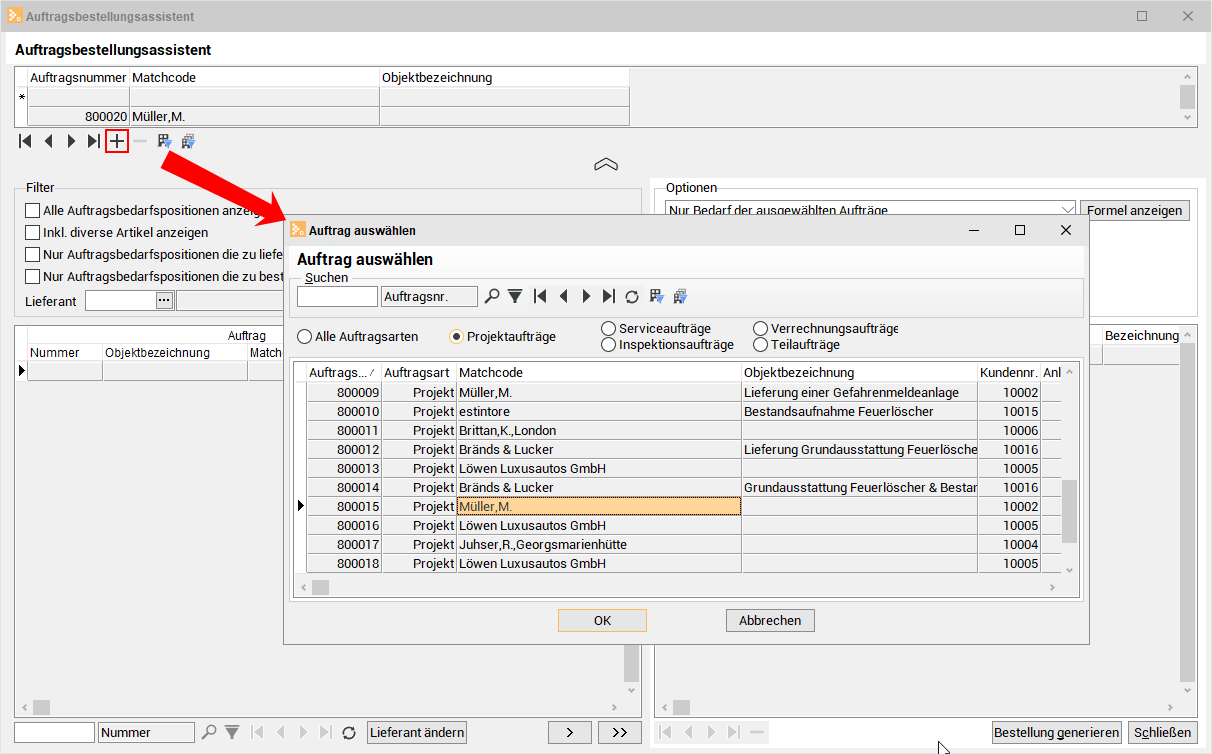
Task: Go to previous record in Auftragsbestellungsassistent order toolbar
Action: [48, 142]
